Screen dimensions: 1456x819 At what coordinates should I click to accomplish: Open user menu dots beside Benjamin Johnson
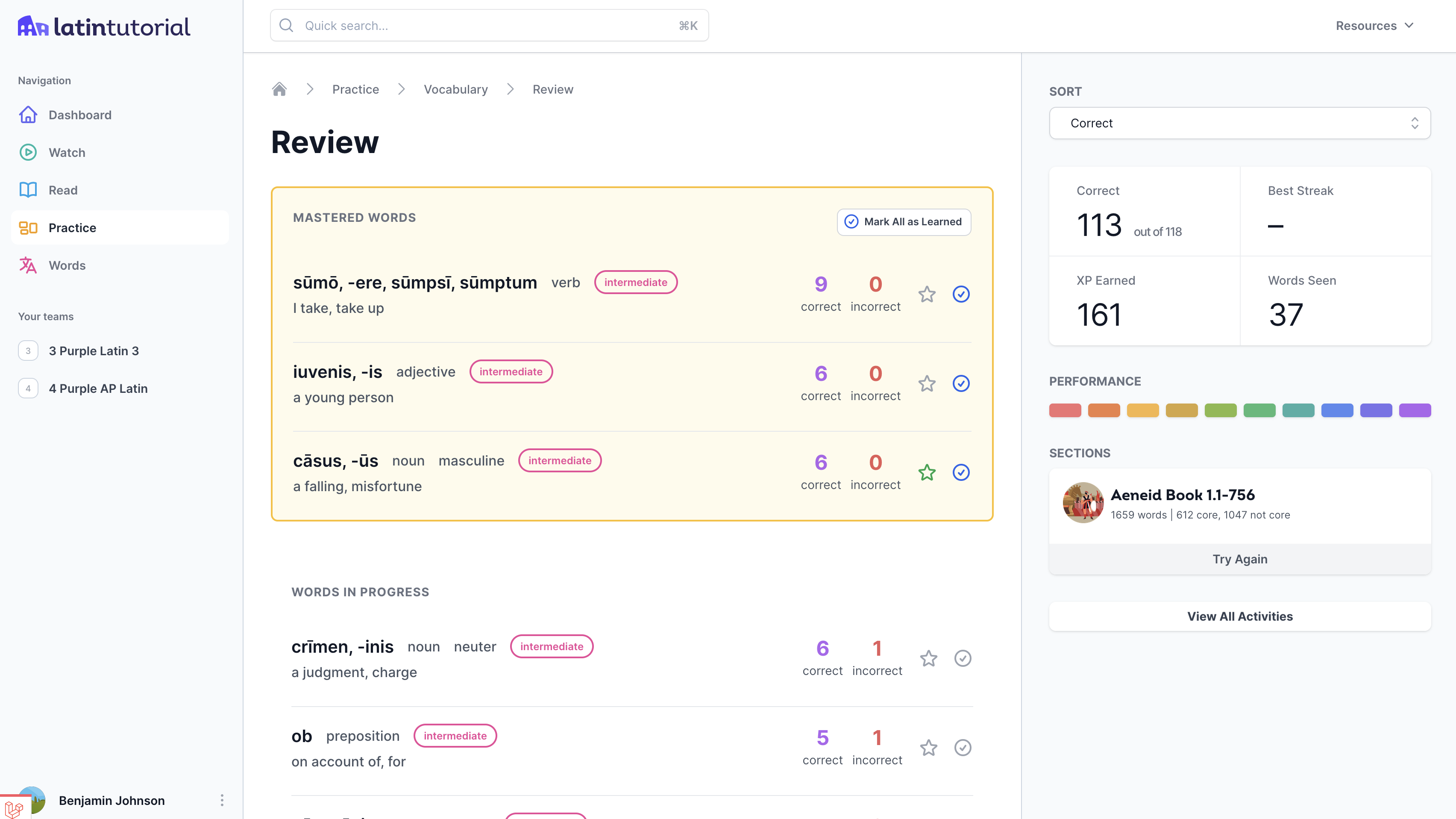tap(222, 800)
